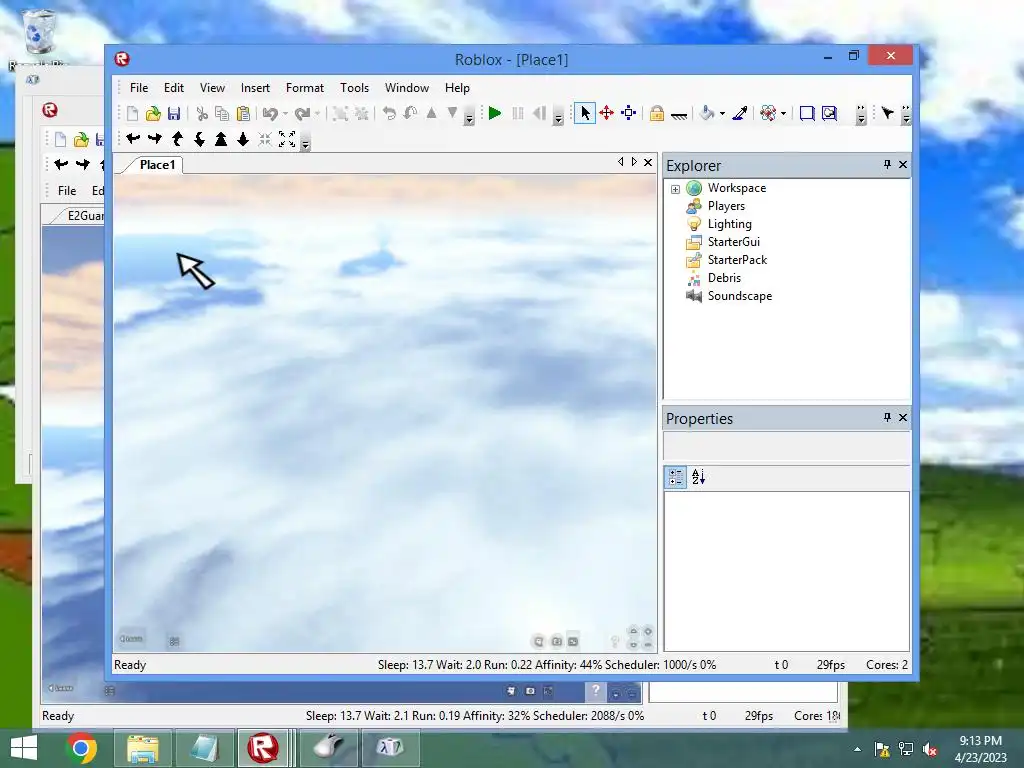Viewport: 1024px width, 768px height.
Task: Open the run toolbar options dropdown
Action: 558,117
